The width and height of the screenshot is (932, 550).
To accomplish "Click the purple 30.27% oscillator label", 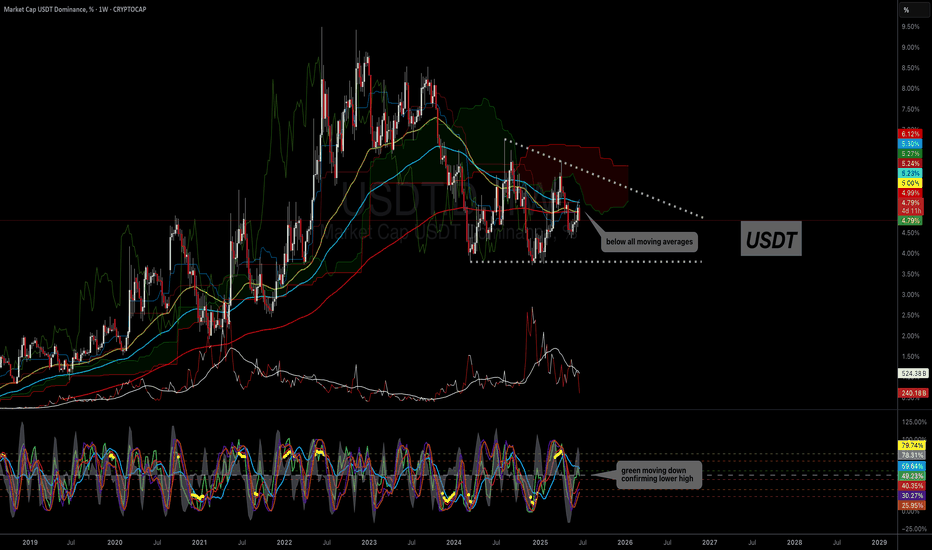I will pyautogui.click(x=912, y=495).
